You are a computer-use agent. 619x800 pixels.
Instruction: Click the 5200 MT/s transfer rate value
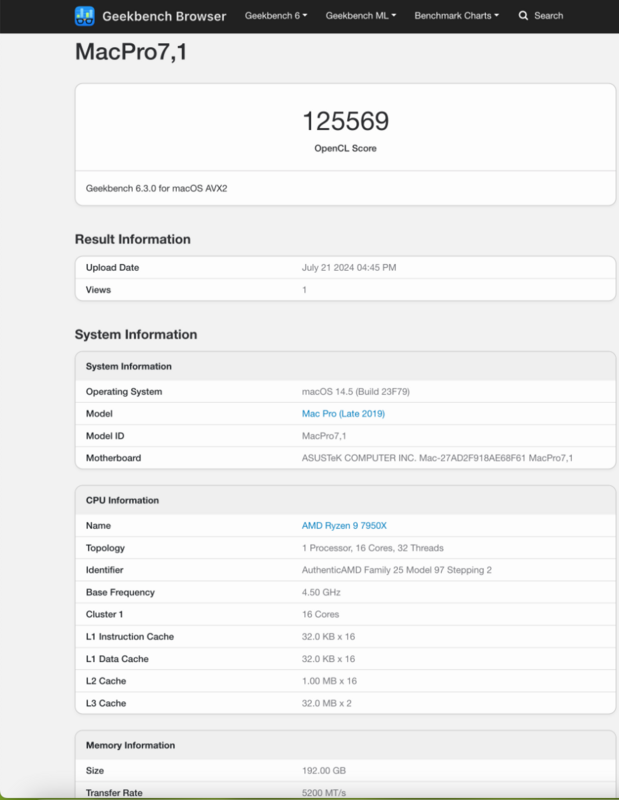tap(324, 793)
